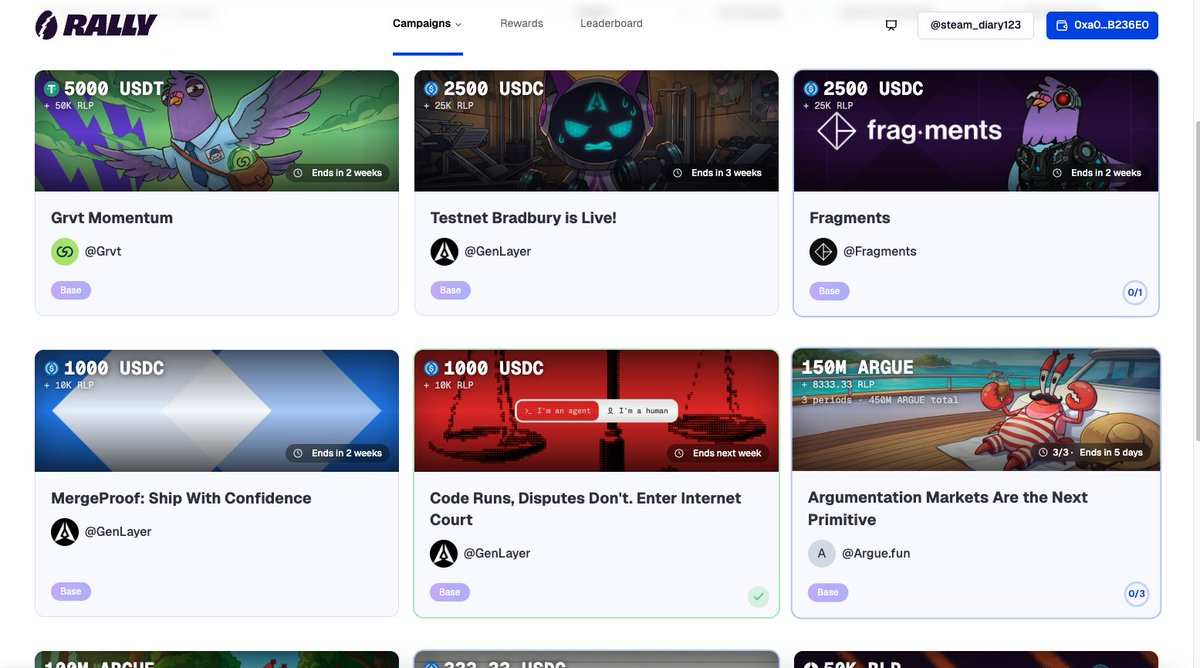Click the GenLayer avatar on Internet Court card
The image size is (1200, 668).
point(444,553)
